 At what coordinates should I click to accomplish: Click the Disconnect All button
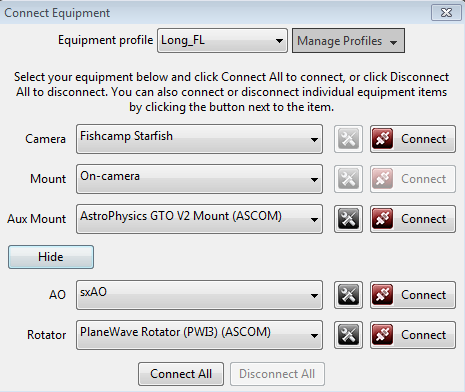[277, 374]
